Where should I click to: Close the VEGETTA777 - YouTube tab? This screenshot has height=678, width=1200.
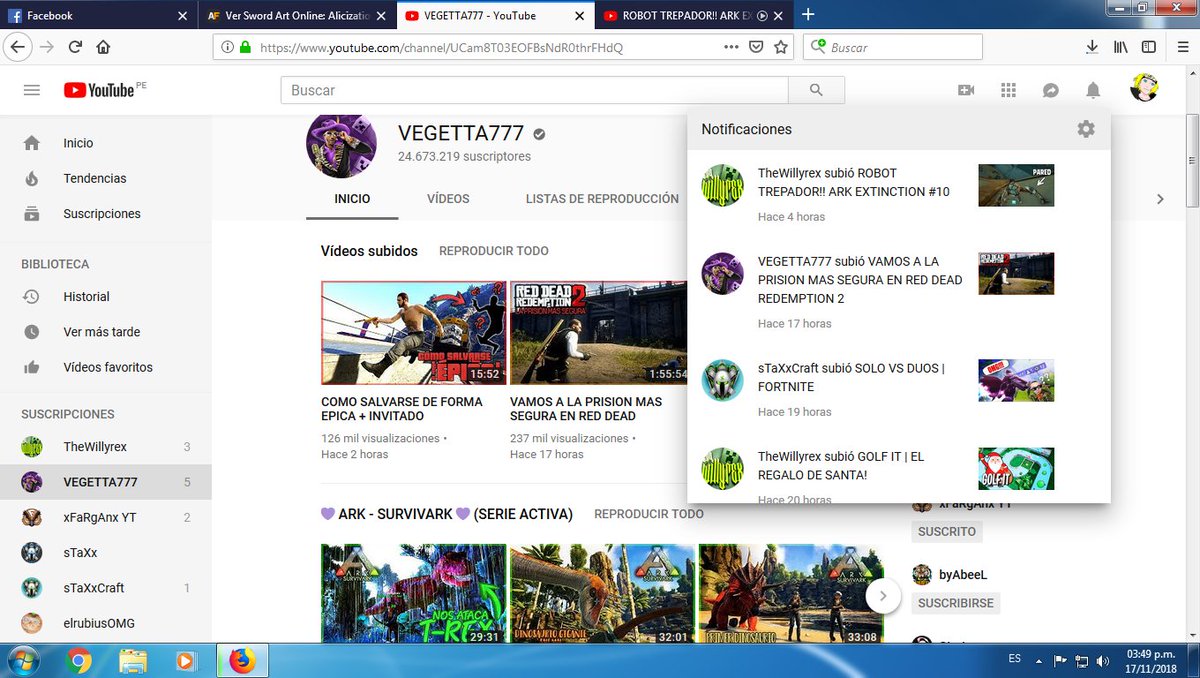[x=579, y=16]
